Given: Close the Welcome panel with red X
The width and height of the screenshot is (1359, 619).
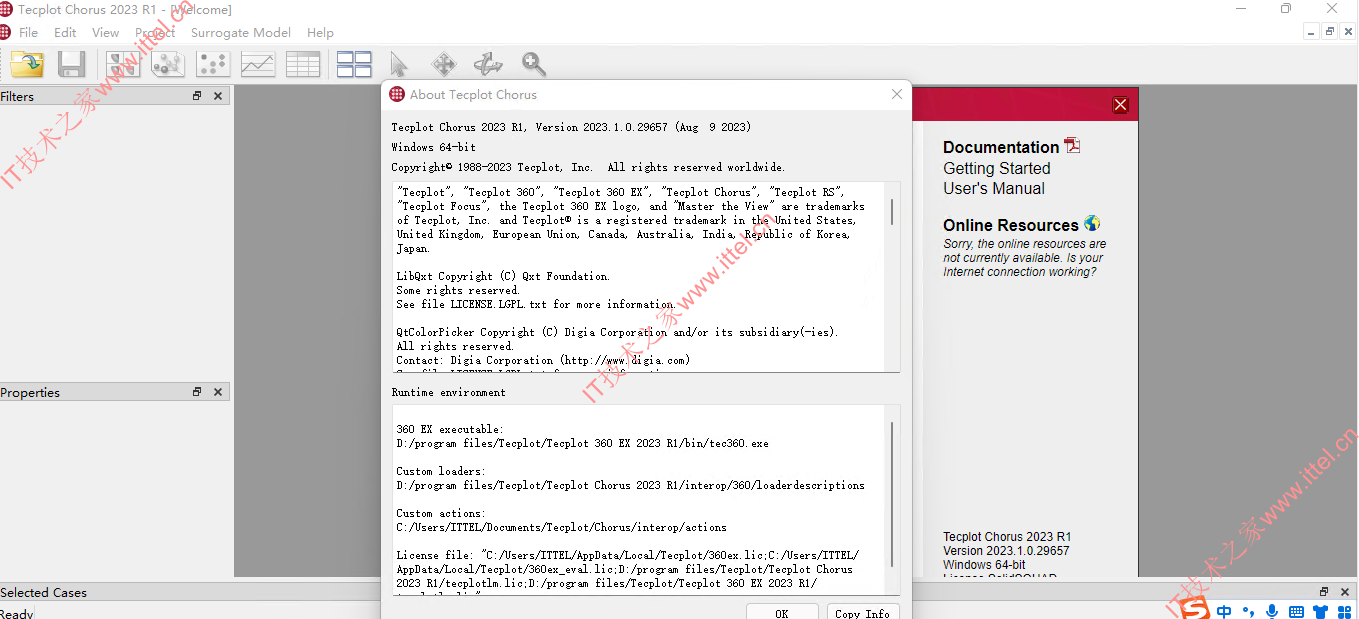Looking at the screenshot, I should [1120, 105].
